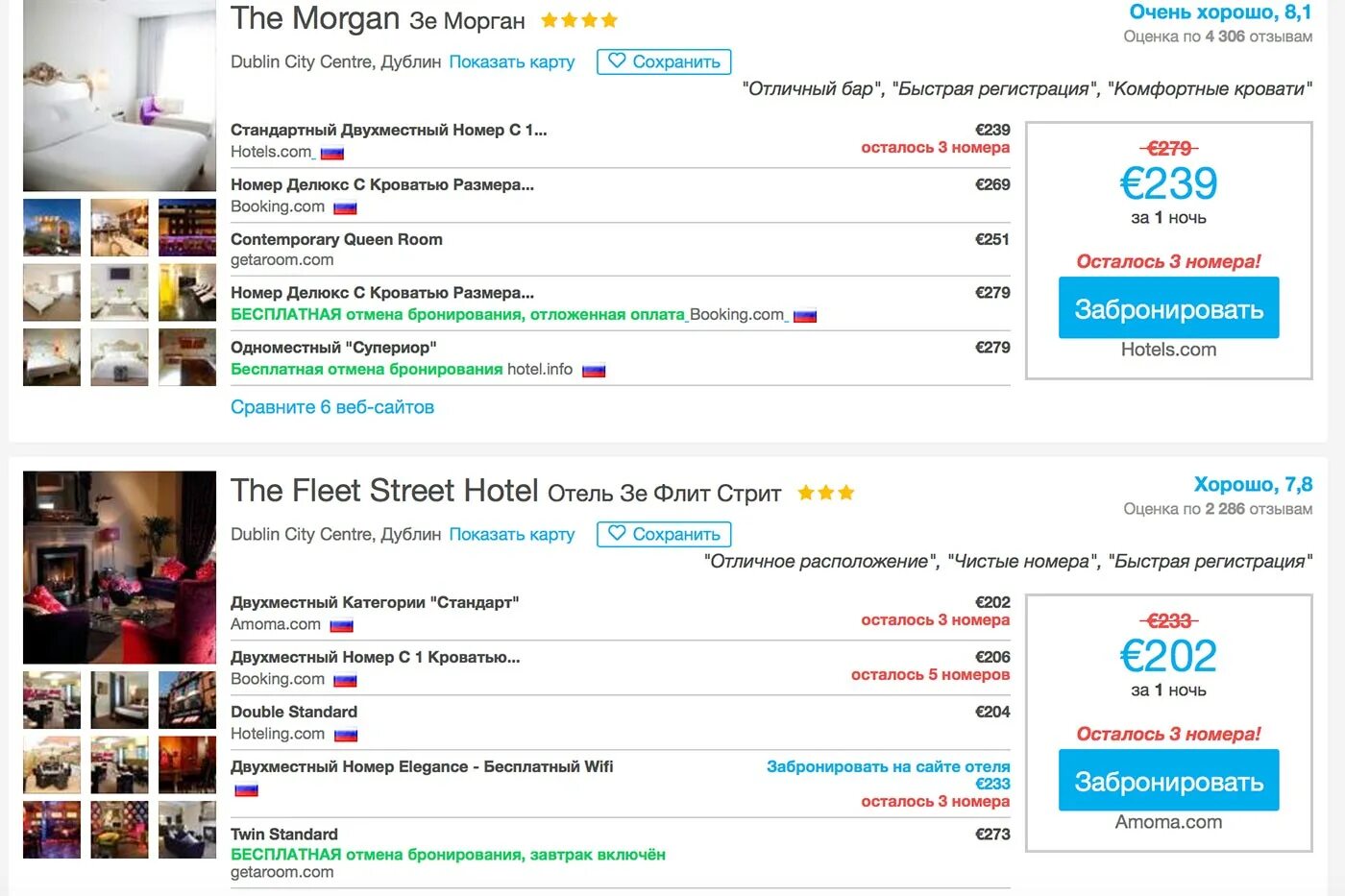Click the Morgan four-star rating icons

pyautogui.click(x=579, y=20)
